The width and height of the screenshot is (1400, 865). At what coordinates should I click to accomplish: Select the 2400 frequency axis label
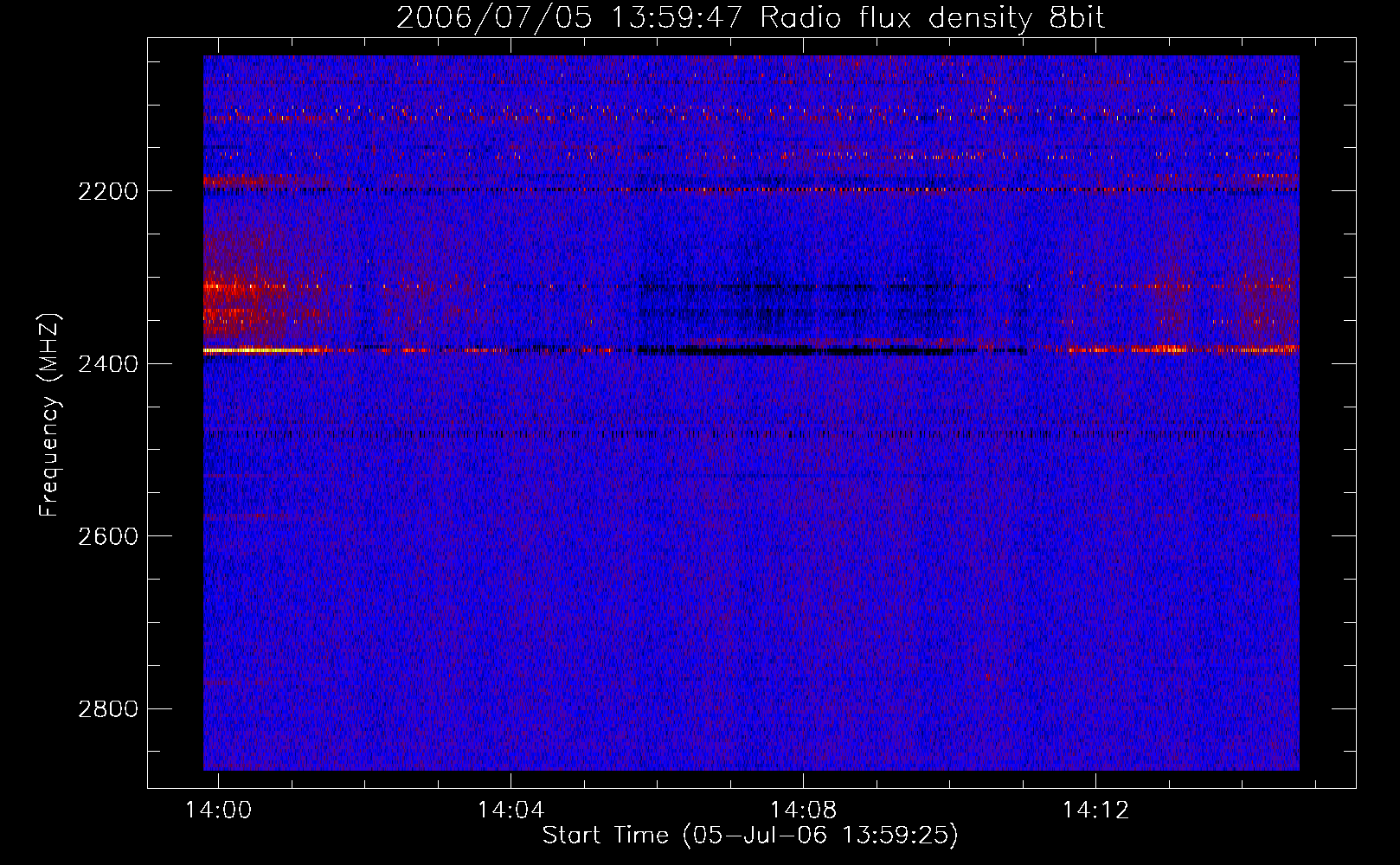click(108, 364)
